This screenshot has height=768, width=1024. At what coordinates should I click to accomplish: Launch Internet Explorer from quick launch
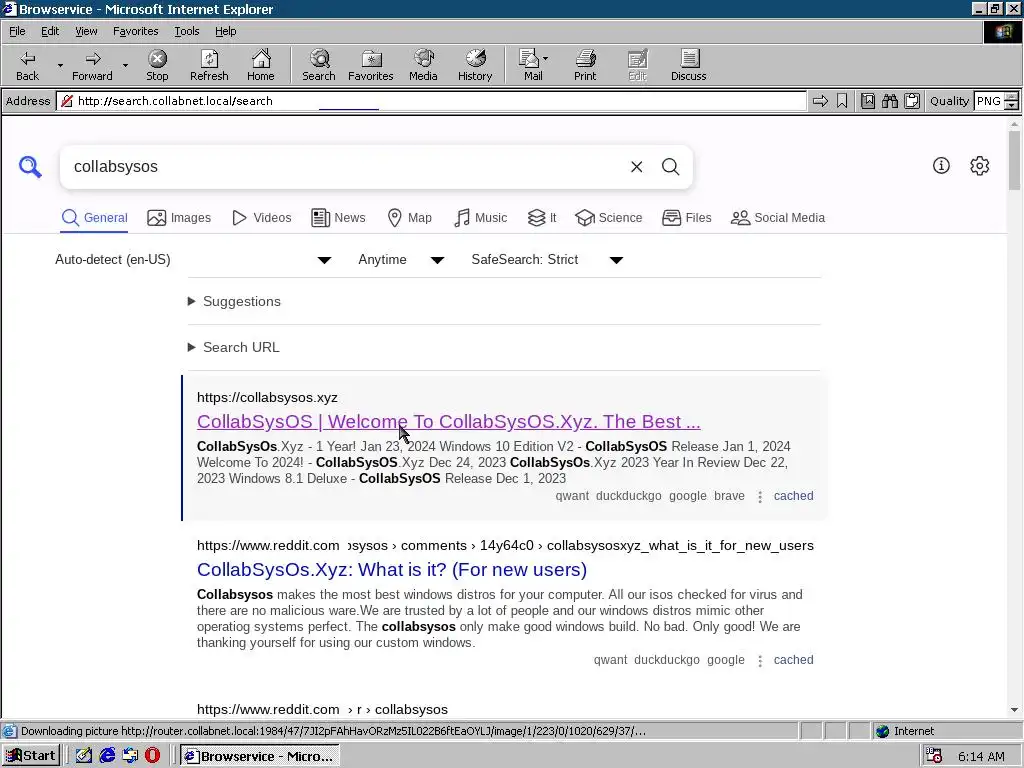tap(107, 756)
